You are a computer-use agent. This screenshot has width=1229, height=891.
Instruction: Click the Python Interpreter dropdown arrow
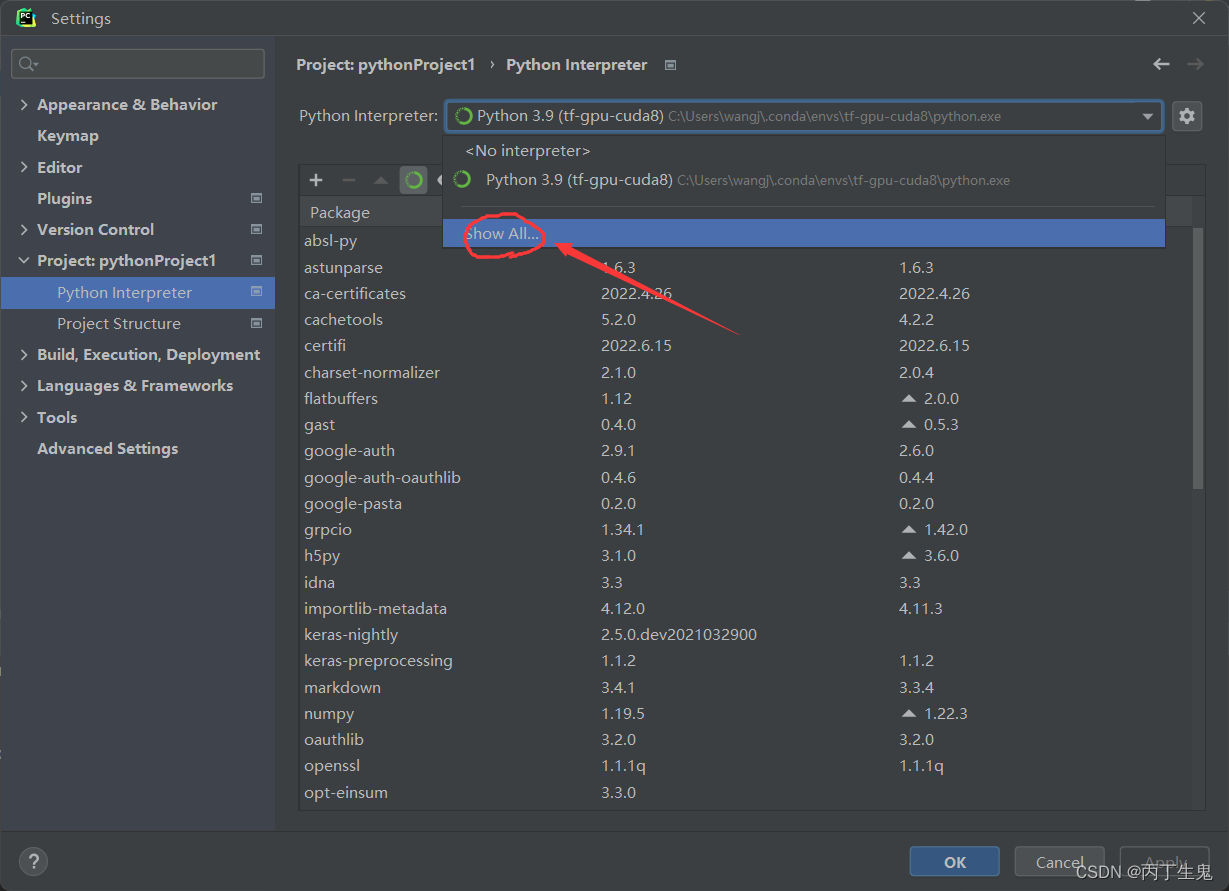[x=1147, y=116]
